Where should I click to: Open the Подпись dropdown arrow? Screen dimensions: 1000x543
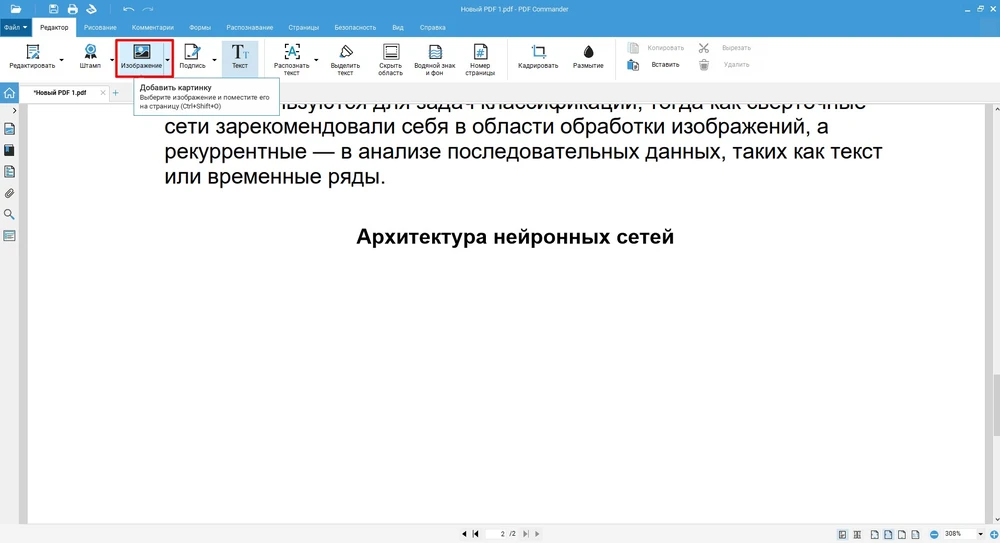pyautogui.click(x=214, y=60)
